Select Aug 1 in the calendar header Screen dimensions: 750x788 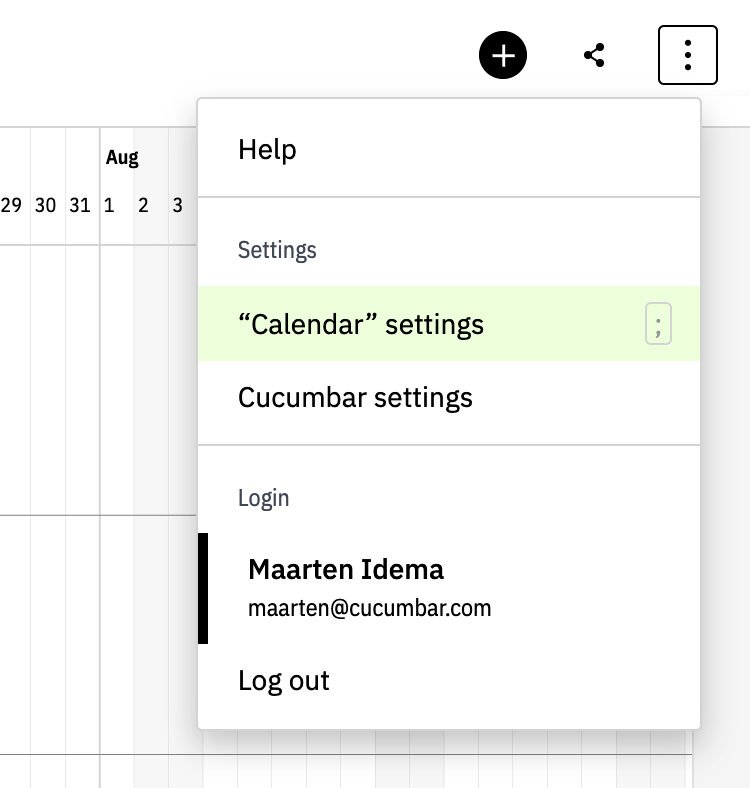(x=109, y=205)
